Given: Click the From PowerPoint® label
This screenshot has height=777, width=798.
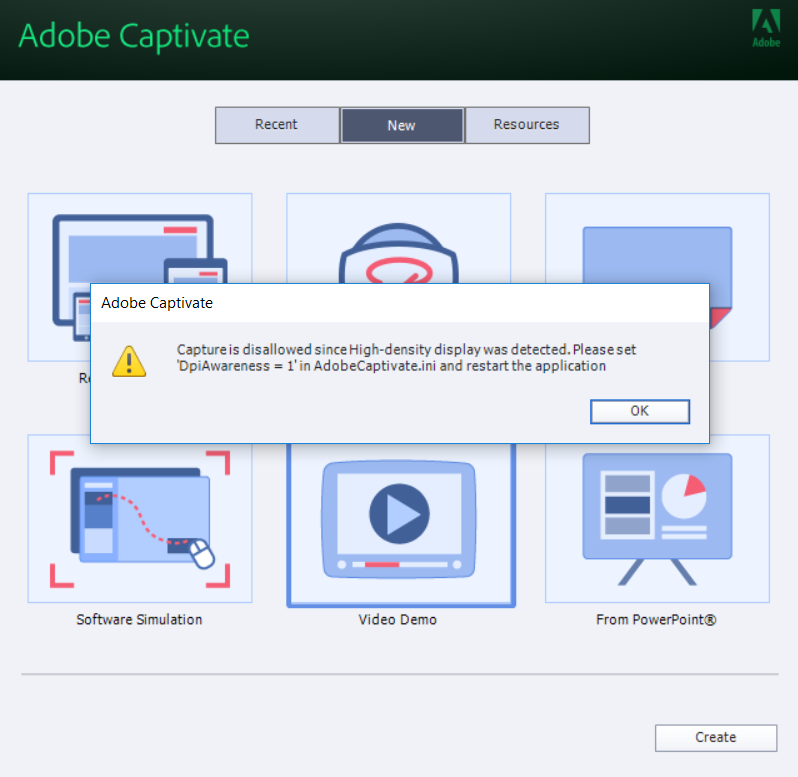Looking at the screenshot, I should 656,620.
